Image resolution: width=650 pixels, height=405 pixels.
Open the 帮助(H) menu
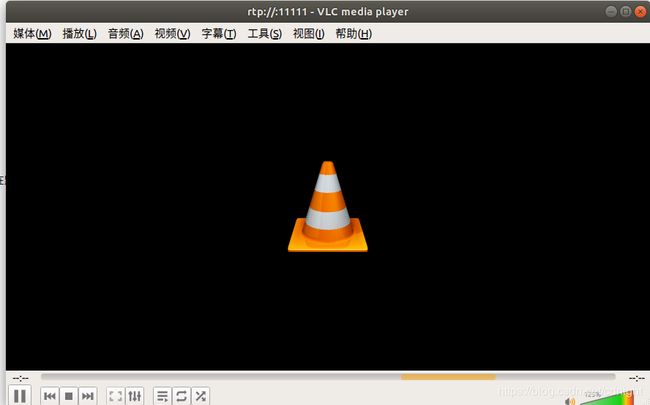click(x=354, y=34)
